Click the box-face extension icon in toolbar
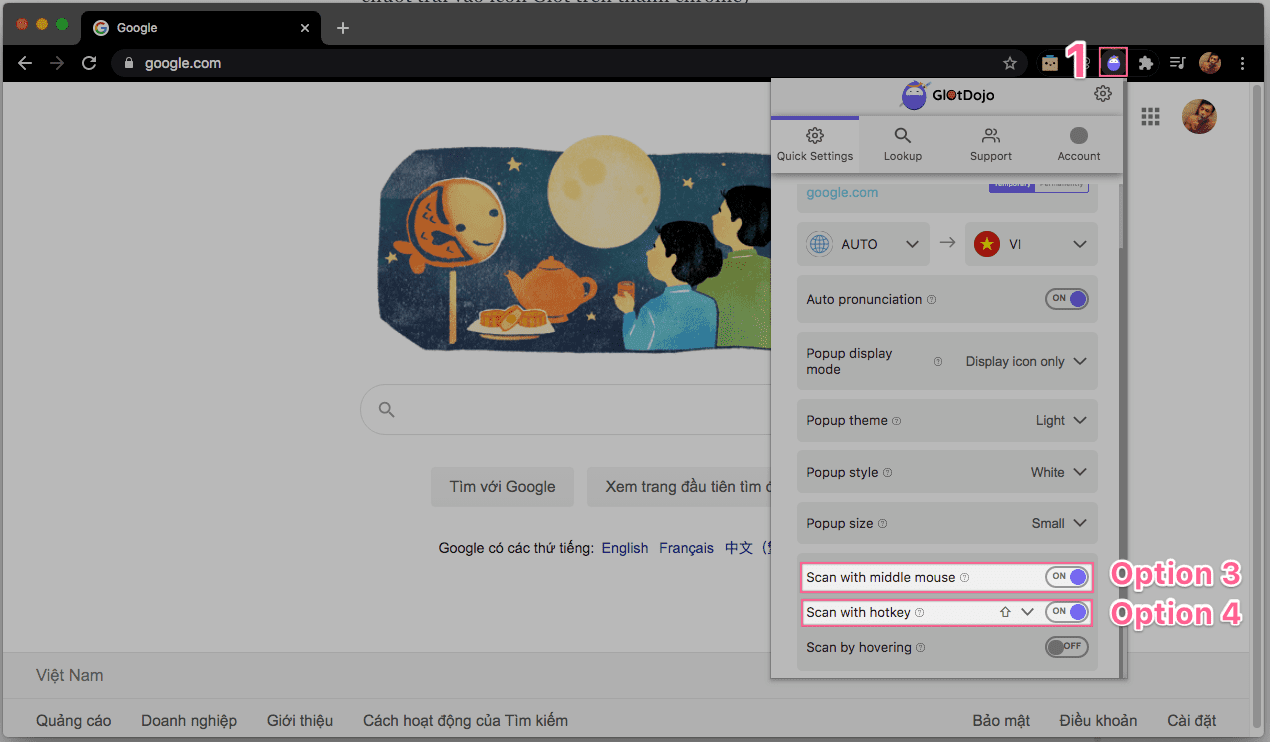The image size is (1270, 742). point(1050,63)
